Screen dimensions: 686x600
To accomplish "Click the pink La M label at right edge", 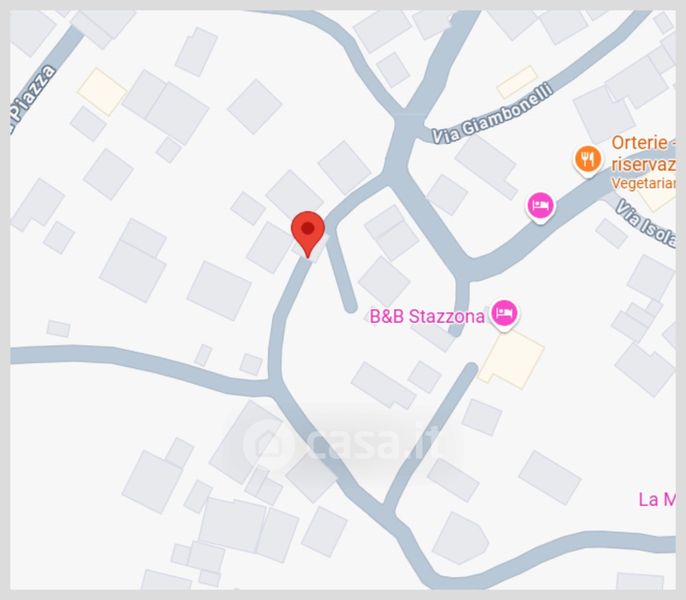I will tap(657, 499).
